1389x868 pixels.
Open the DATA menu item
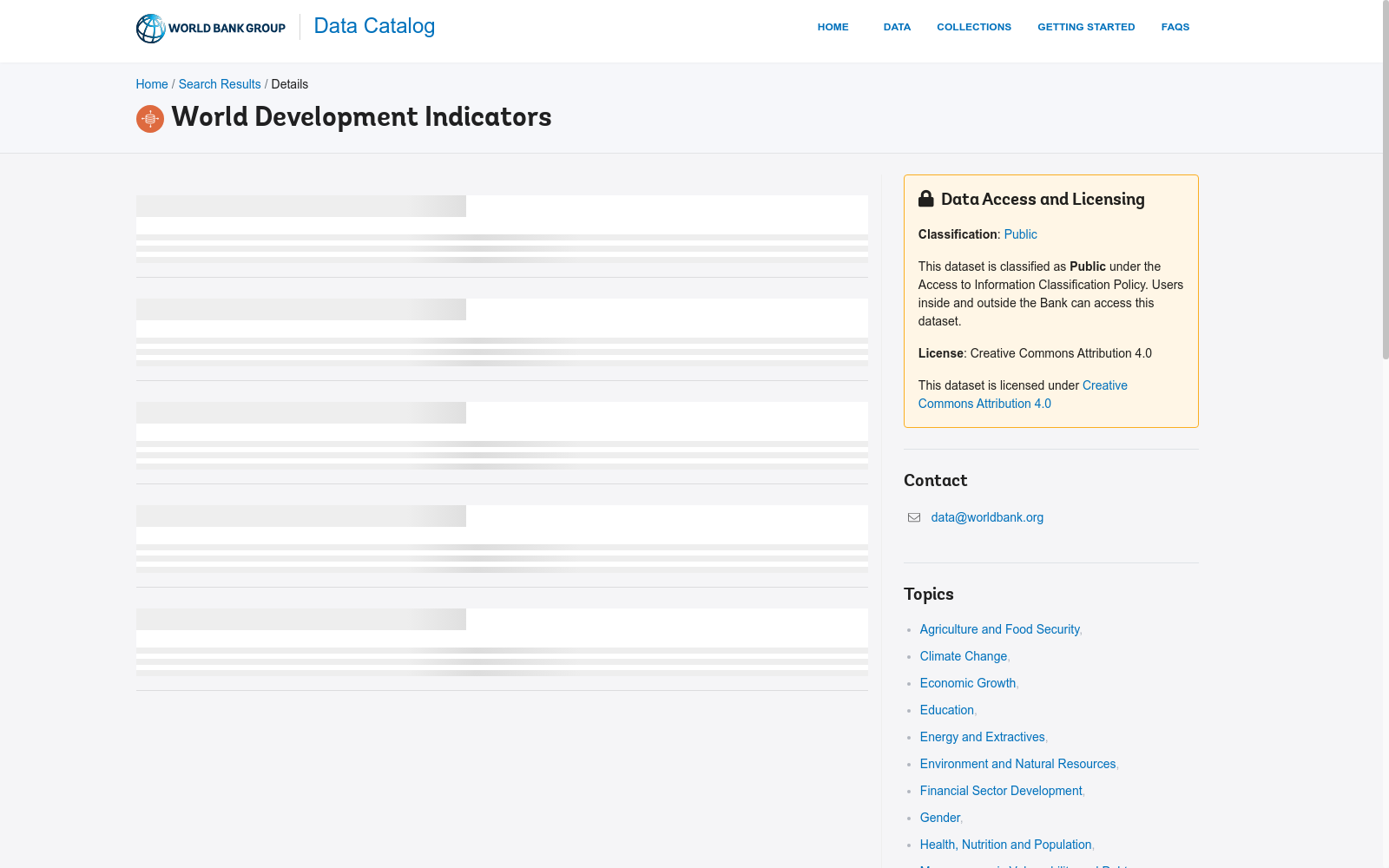(x=897, y=27)
